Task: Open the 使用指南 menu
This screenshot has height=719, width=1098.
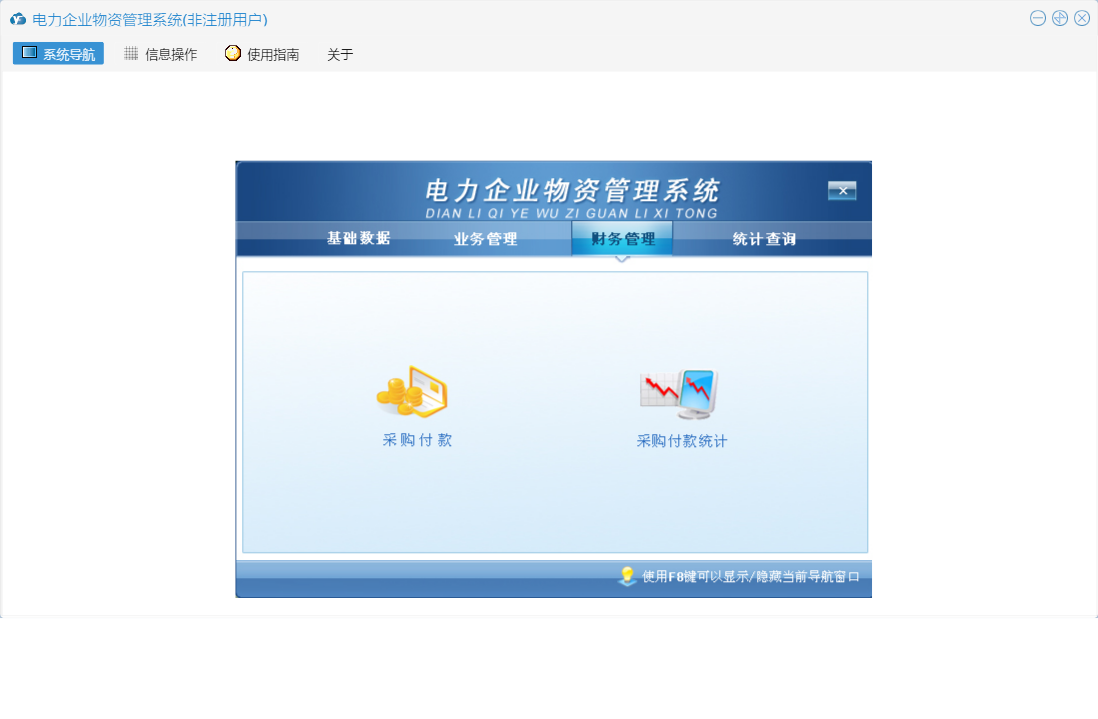Action: click(262, 54)
